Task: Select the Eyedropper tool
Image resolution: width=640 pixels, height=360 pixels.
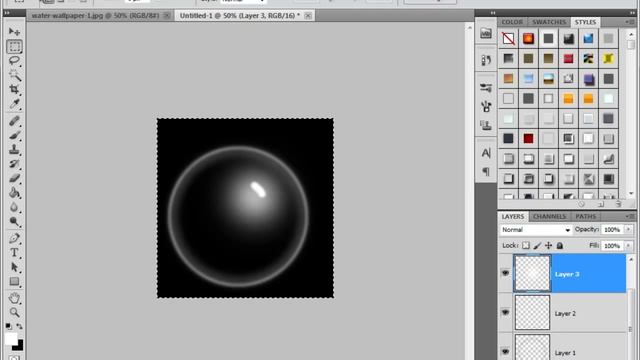Action: click(x=14, y=104)
